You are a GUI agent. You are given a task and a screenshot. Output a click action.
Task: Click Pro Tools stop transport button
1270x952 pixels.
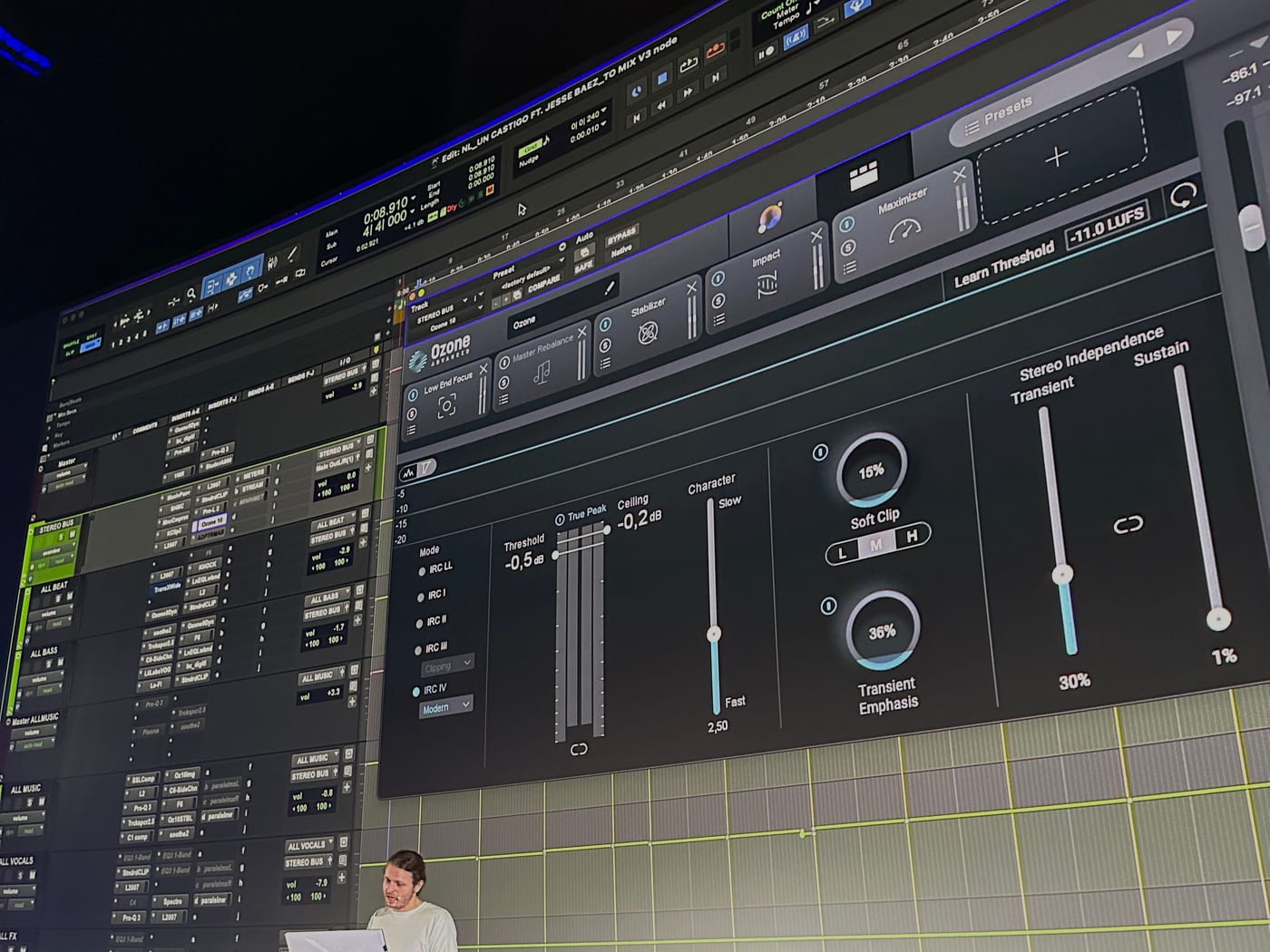tap(662, 80)
